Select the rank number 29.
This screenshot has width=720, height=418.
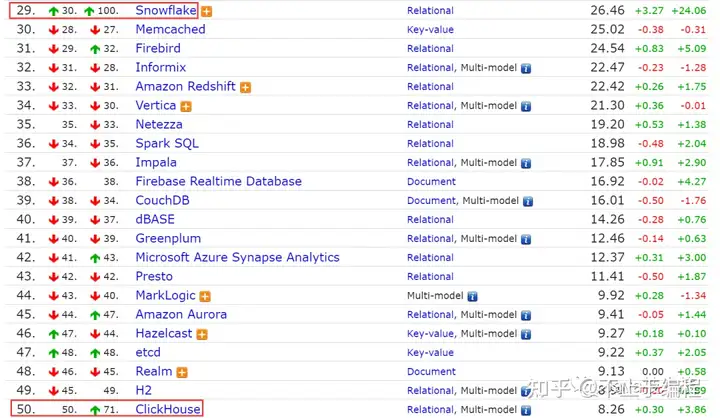(x=26, y=10)
